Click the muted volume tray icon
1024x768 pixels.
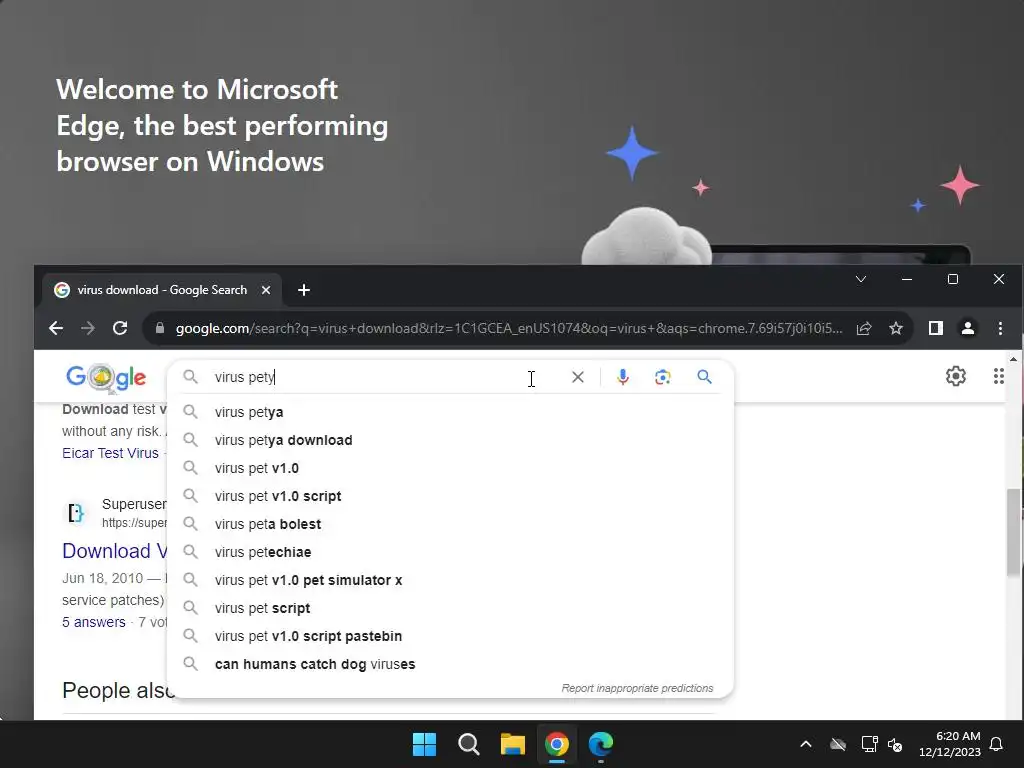[x=895, y=744]
